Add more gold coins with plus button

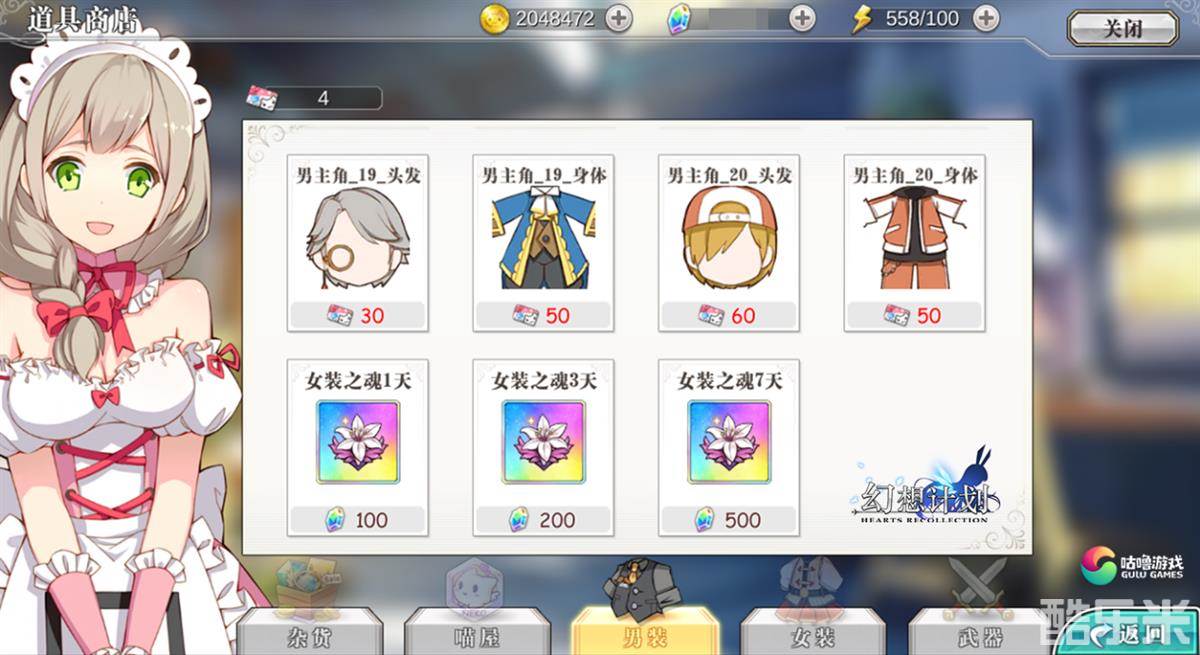pos(618,18)
